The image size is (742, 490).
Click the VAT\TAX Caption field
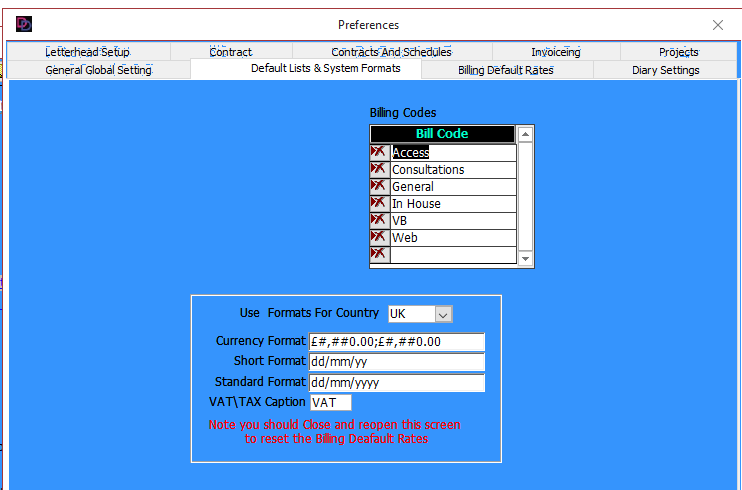pyautogui.click(x=331, y=402)
